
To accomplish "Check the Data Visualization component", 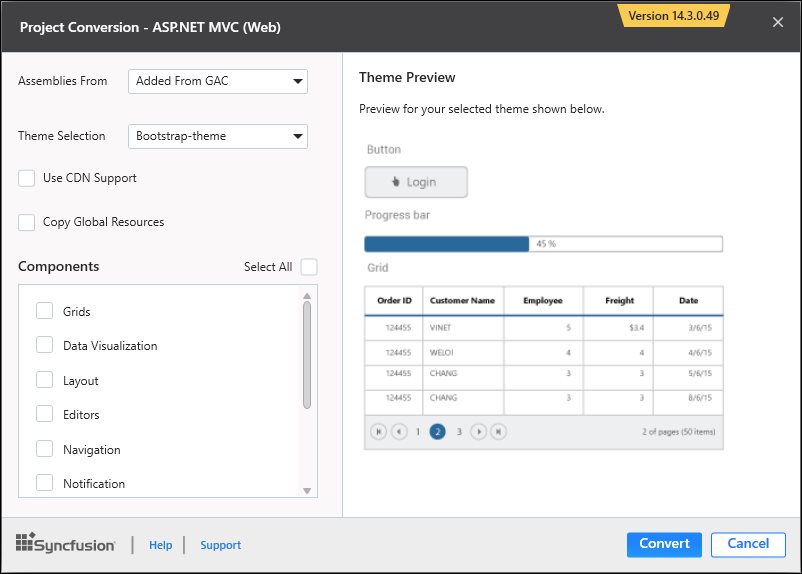I will click(44, 345).
